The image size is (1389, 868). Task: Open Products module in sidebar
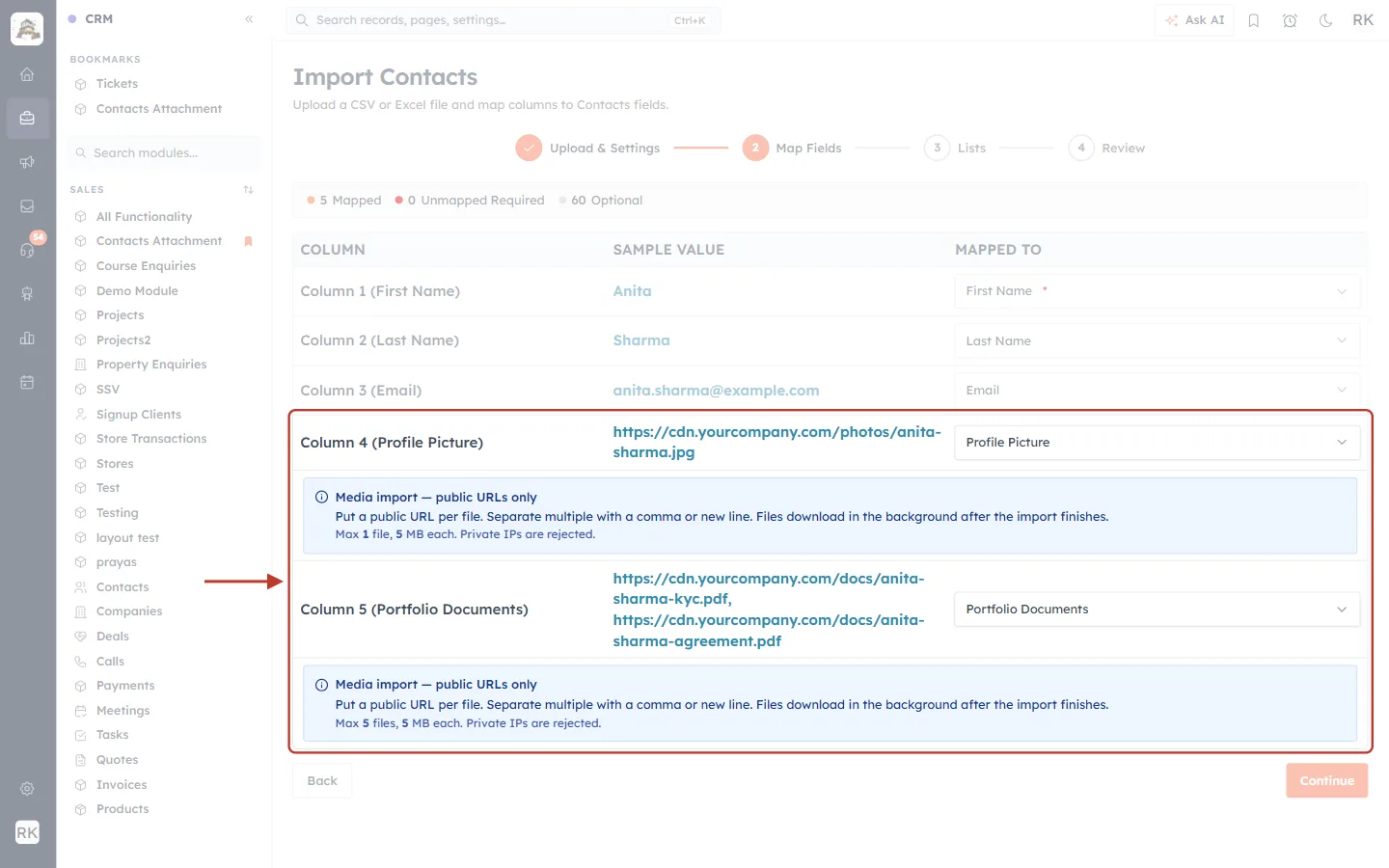click(x=123, y=809)
